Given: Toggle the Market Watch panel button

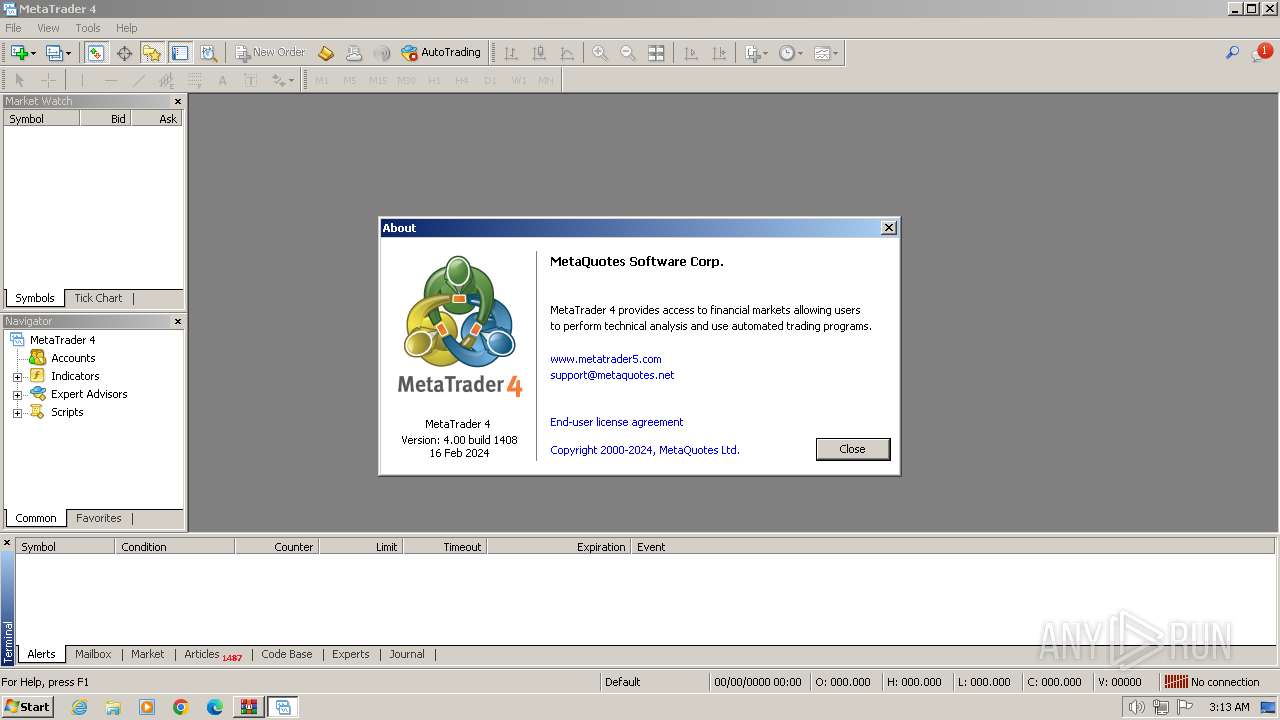Looking at the screenshot, I should [96, 53].
